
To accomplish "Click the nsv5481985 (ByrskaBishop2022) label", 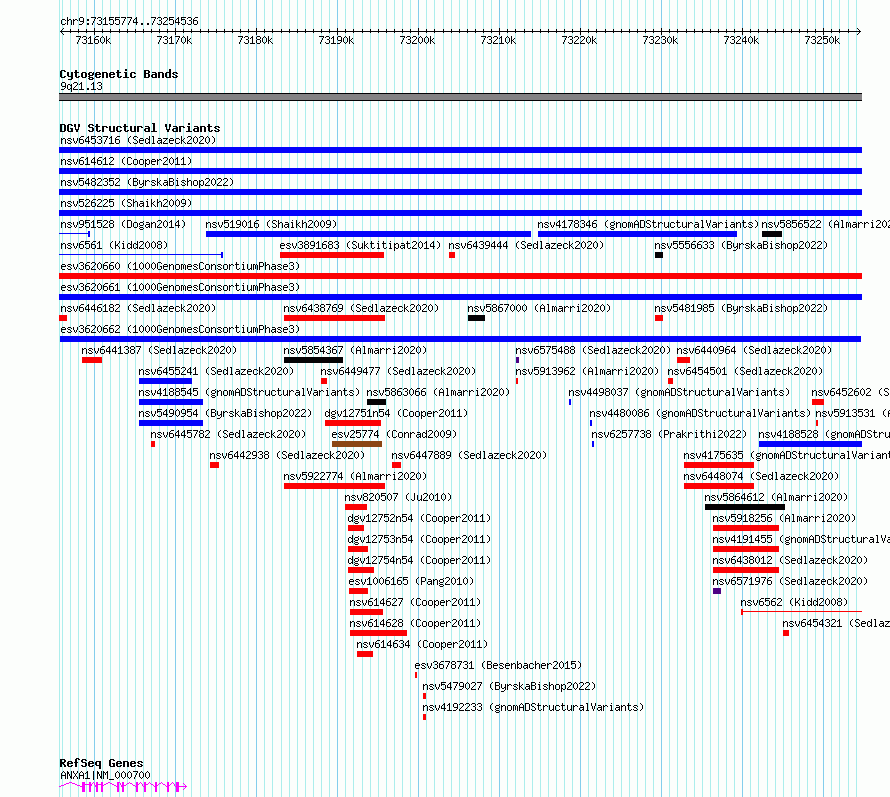I will (x=741, y=308).
